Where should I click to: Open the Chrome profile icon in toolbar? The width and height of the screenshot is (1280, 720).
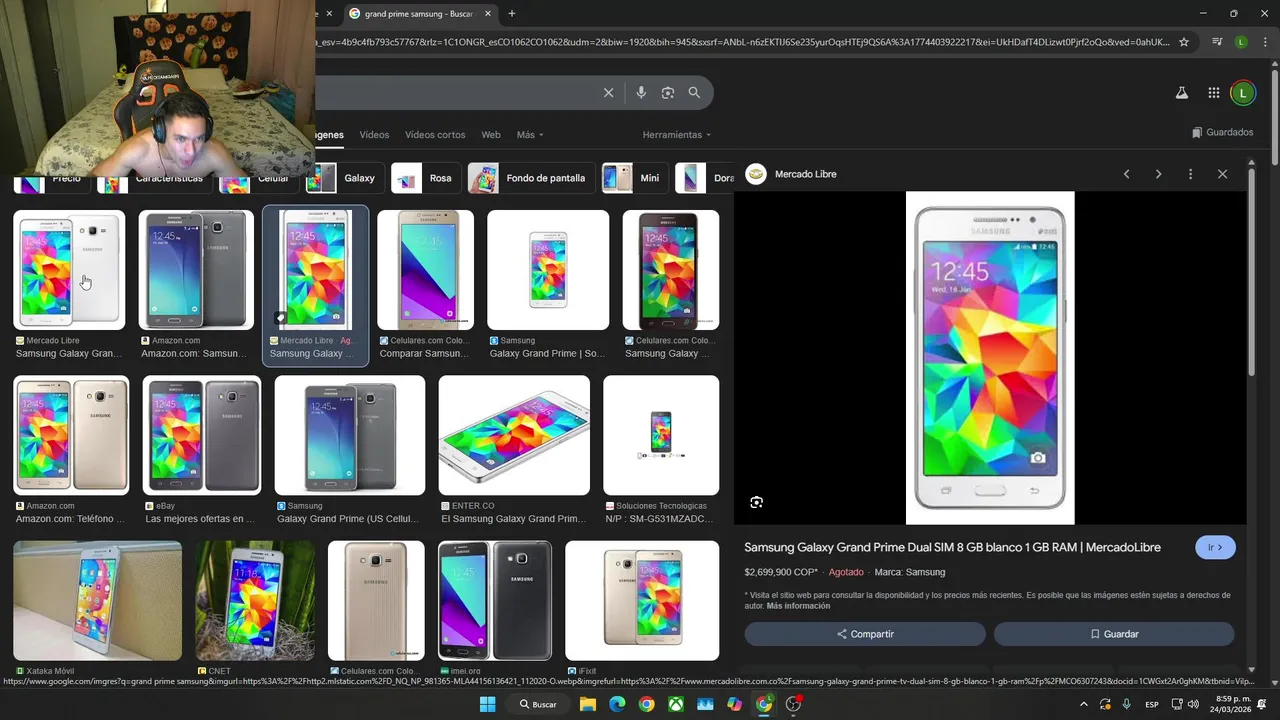pos(1241,42)
